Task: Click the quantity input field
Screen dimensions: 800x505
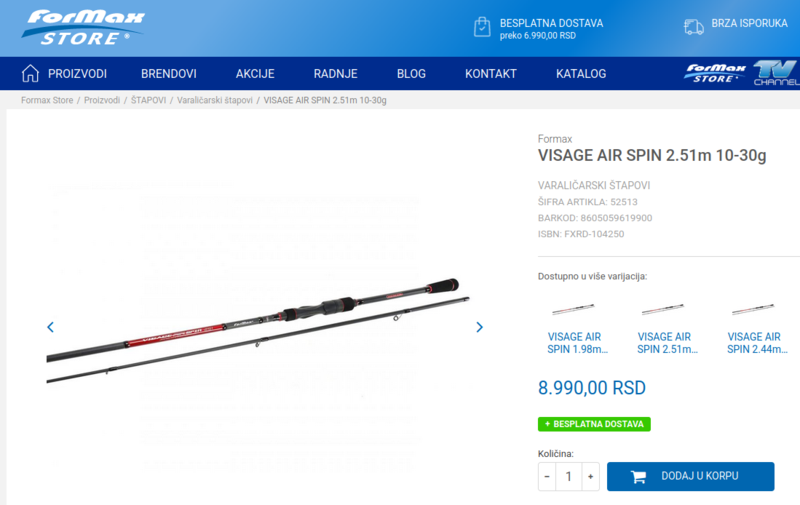Action: pos(568,476)
